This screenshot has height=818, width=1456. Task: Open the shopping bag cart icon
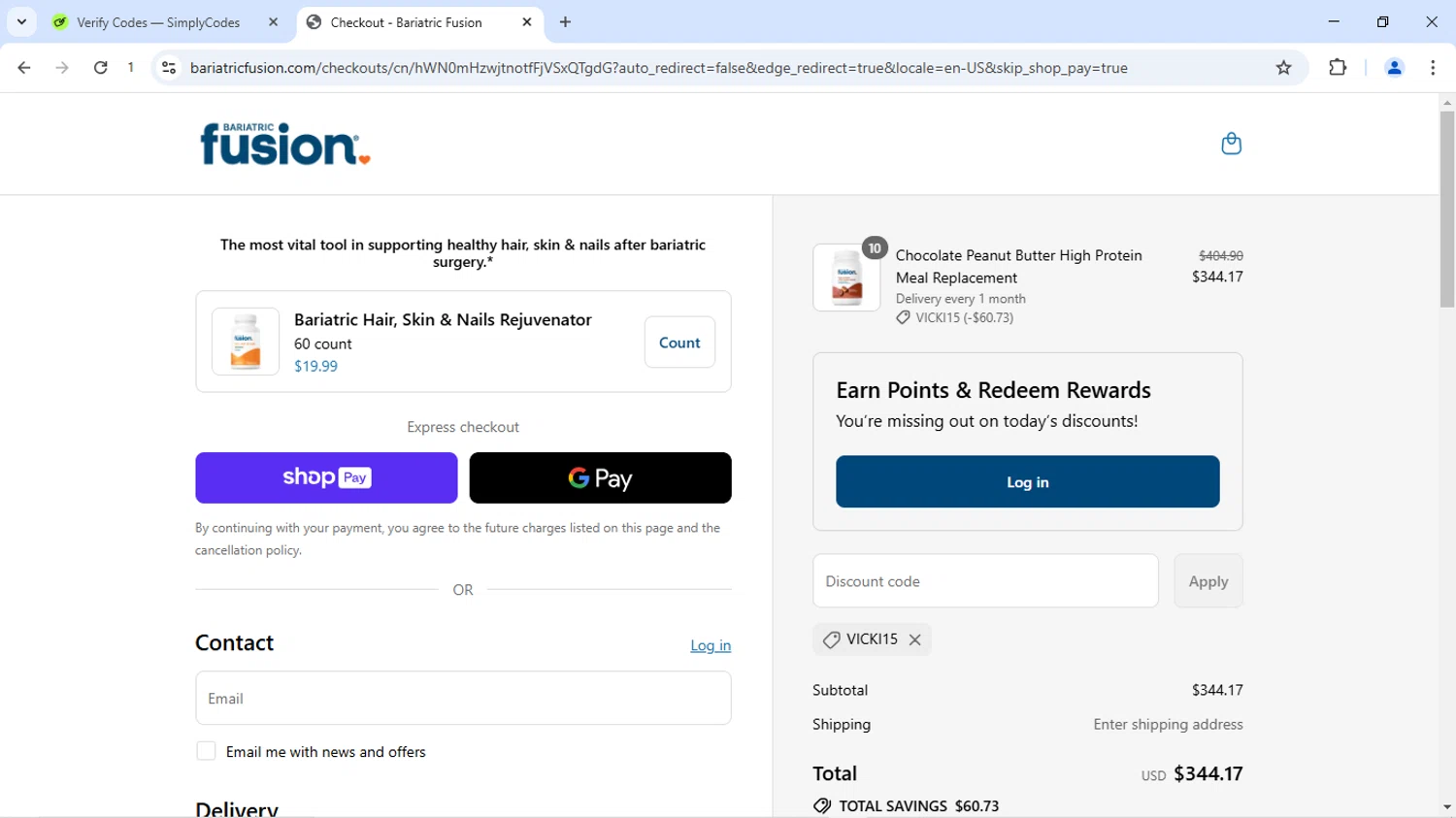pos(1231,144)
